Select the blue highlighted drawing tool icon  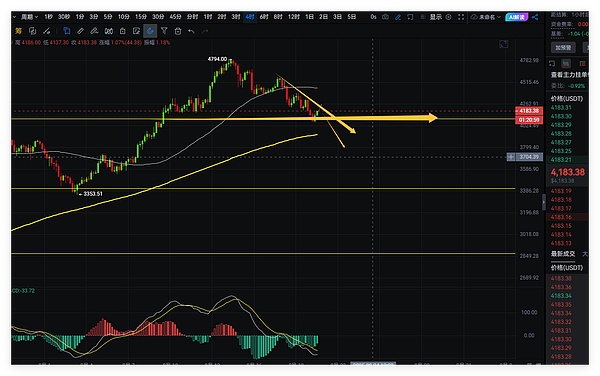[150, 31]
